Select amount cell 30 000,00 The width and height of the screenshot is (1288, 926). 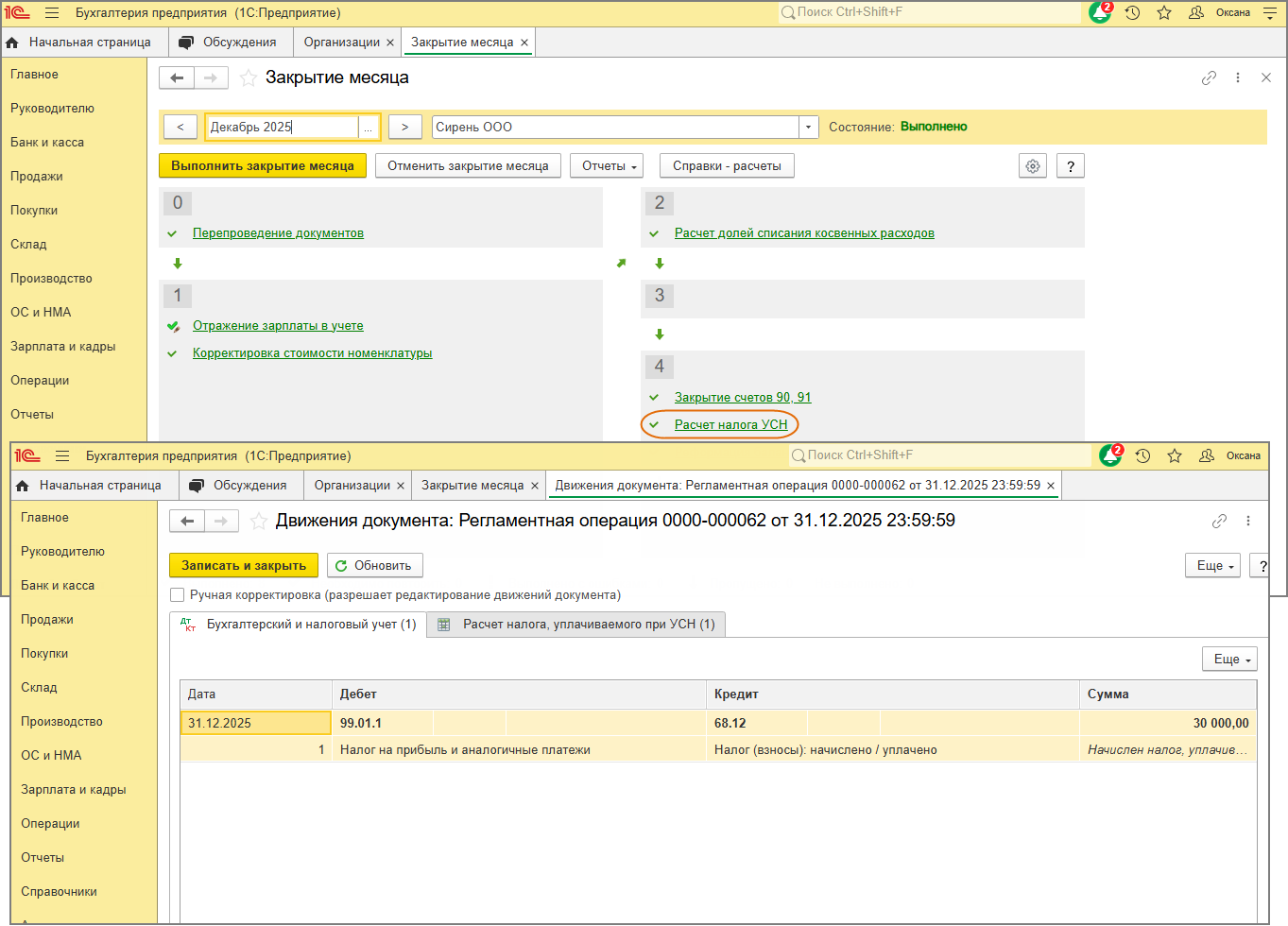[x=1168, y=723]
